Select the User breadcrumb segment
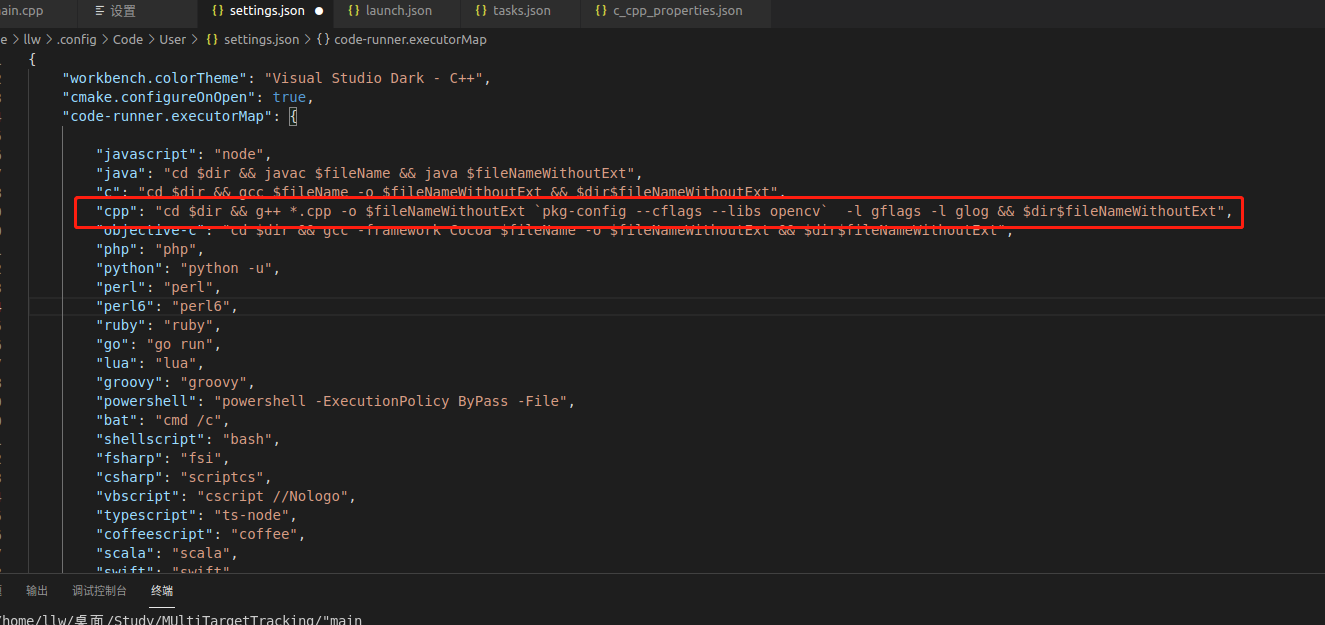This screenshot has width=1325, height=625. point(173,40)
